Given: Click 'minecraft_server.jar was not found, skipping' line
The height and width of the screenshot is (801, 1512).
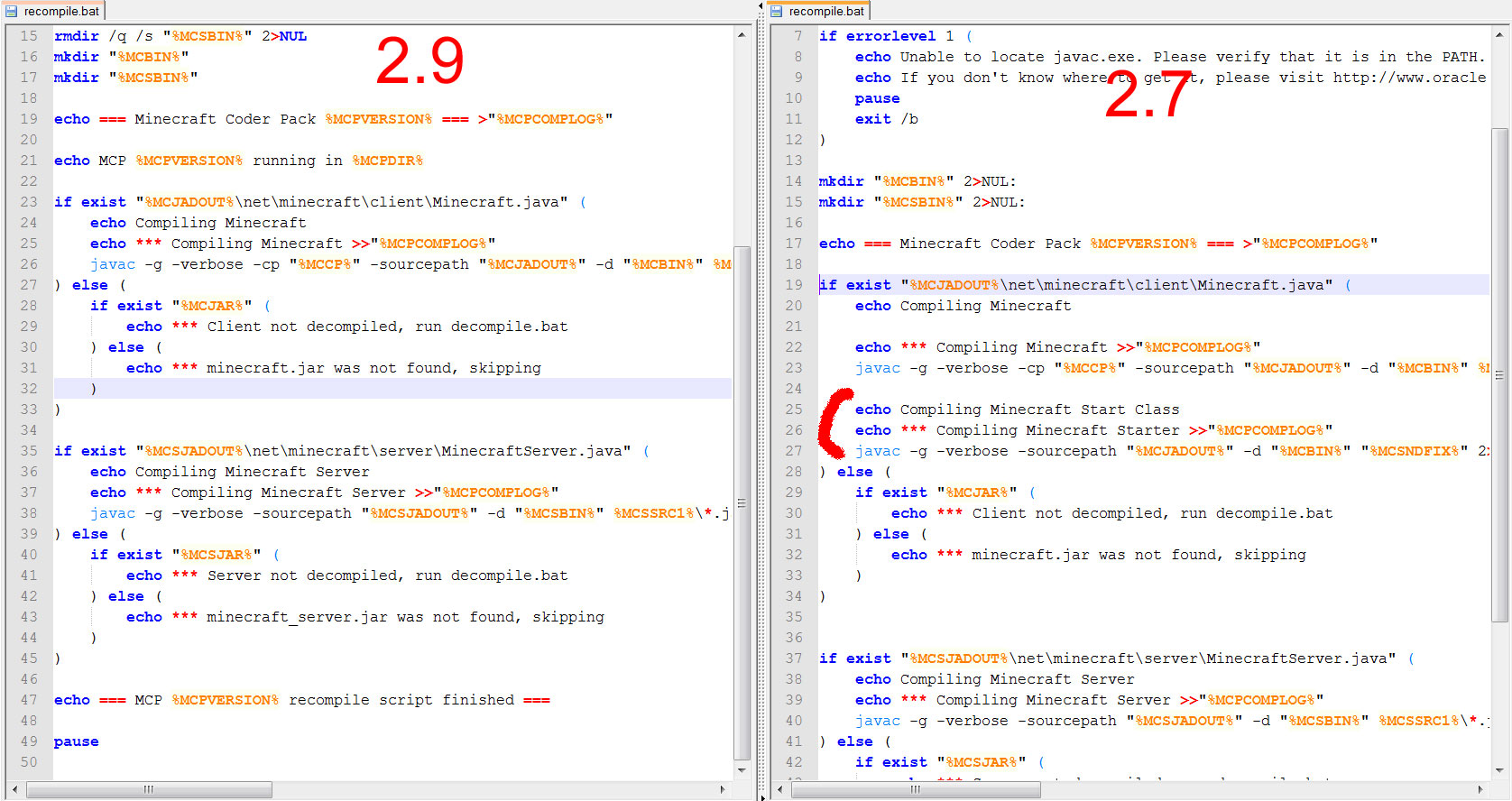Looking at the screenshot, I should [x=365, y=617].
